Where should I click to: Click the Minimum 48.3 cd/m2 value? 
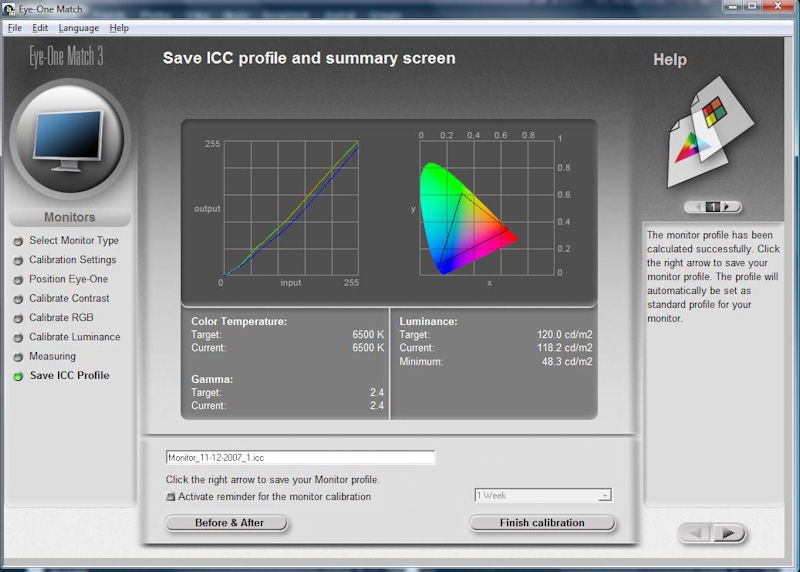pyautogui.click(x=567, y=362)
